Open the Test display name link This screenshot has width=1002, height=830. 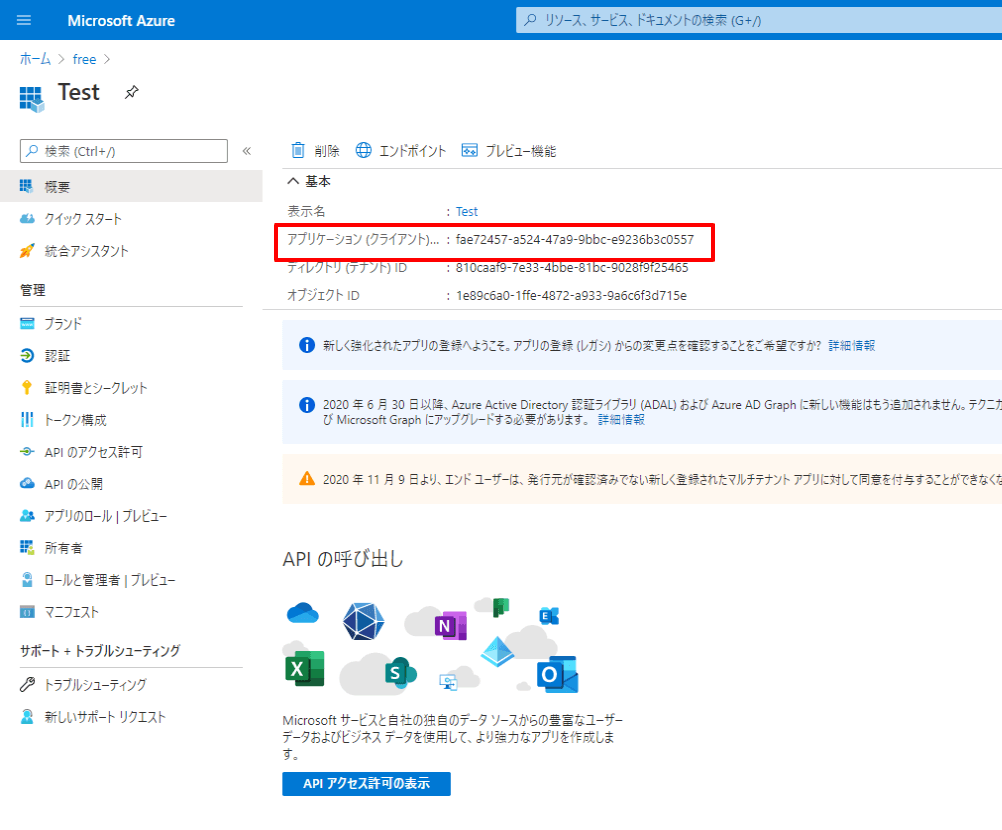coord(466,211)
